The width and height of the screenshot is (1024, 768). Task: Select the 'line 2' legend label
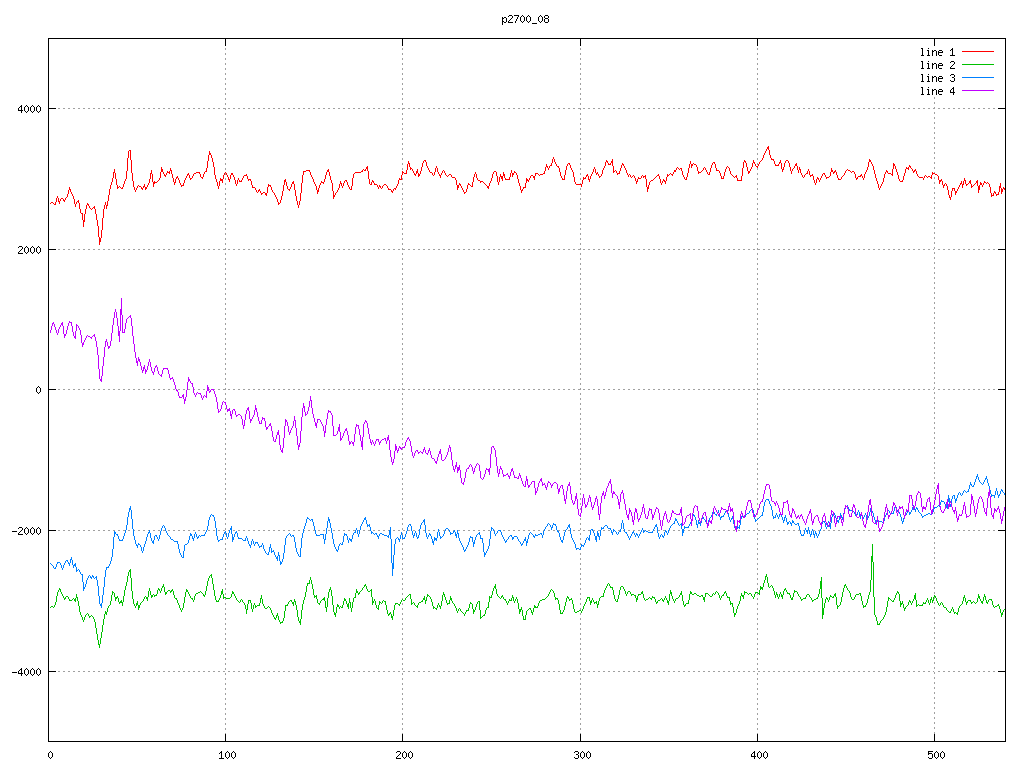937,65
